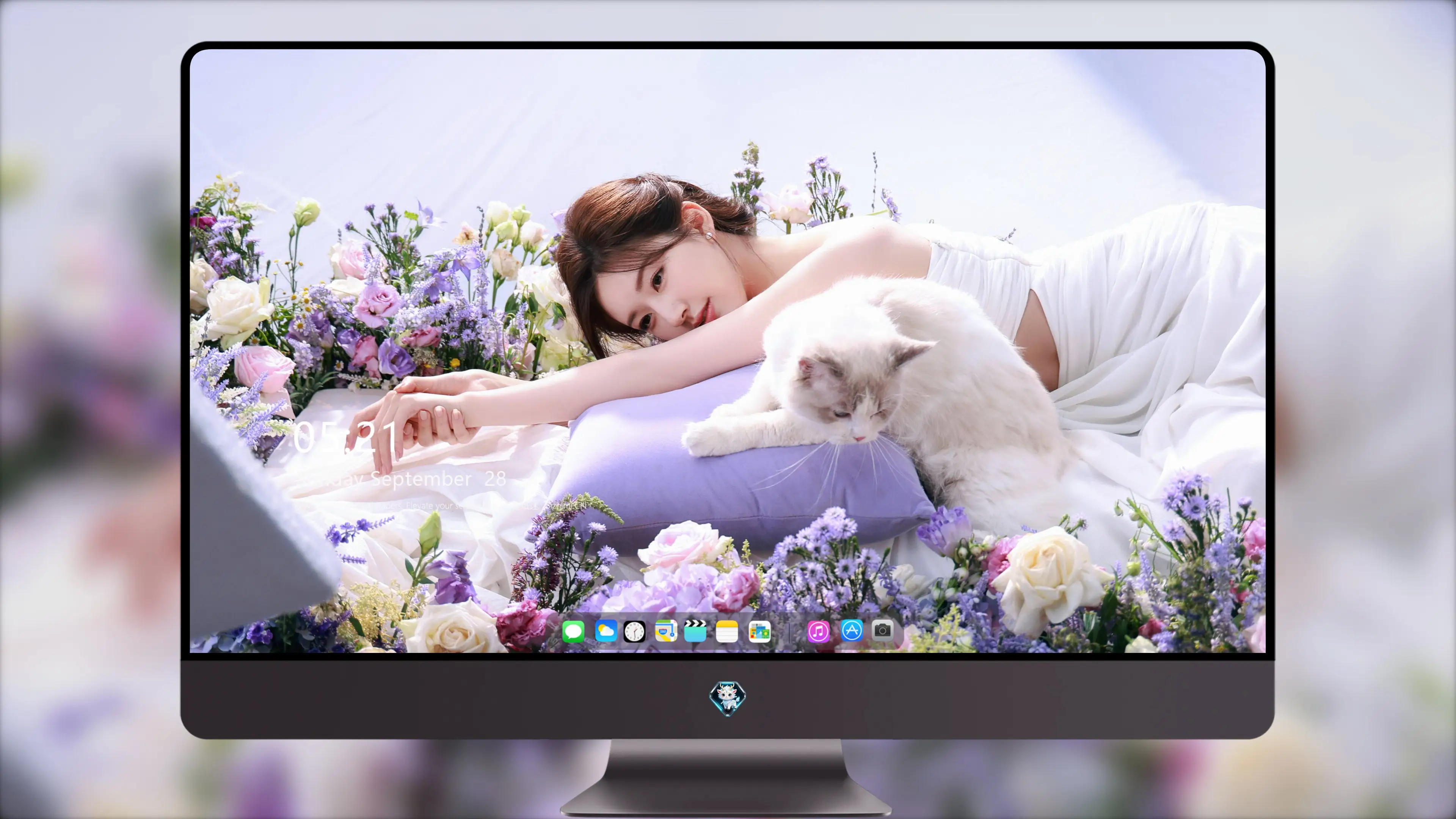This screenshot has height=819, width=1456.
Task: Launch the Maps app from dock
Action: pos(666,631)
